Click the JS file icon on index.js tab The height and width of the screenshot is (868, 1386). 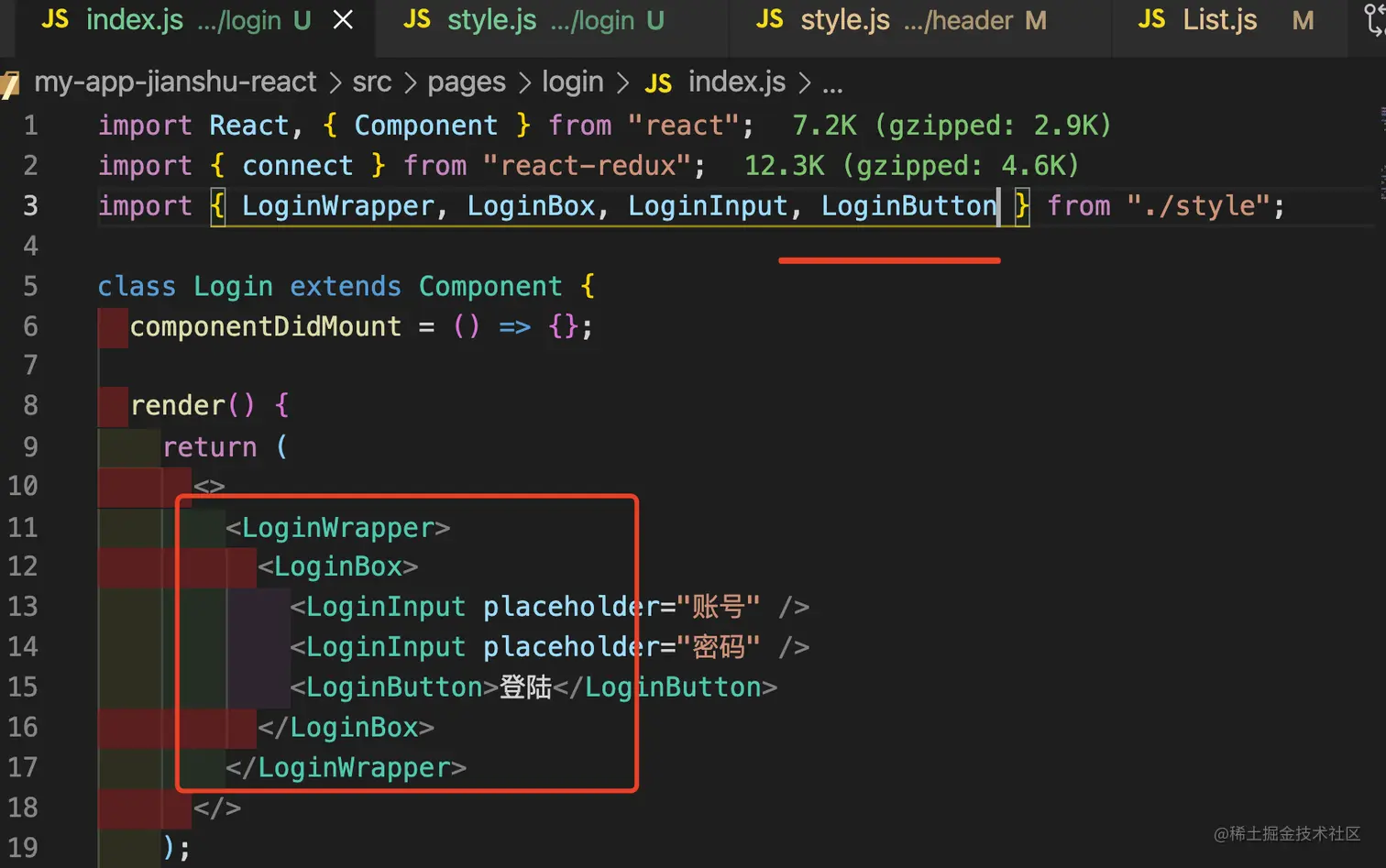55,19
